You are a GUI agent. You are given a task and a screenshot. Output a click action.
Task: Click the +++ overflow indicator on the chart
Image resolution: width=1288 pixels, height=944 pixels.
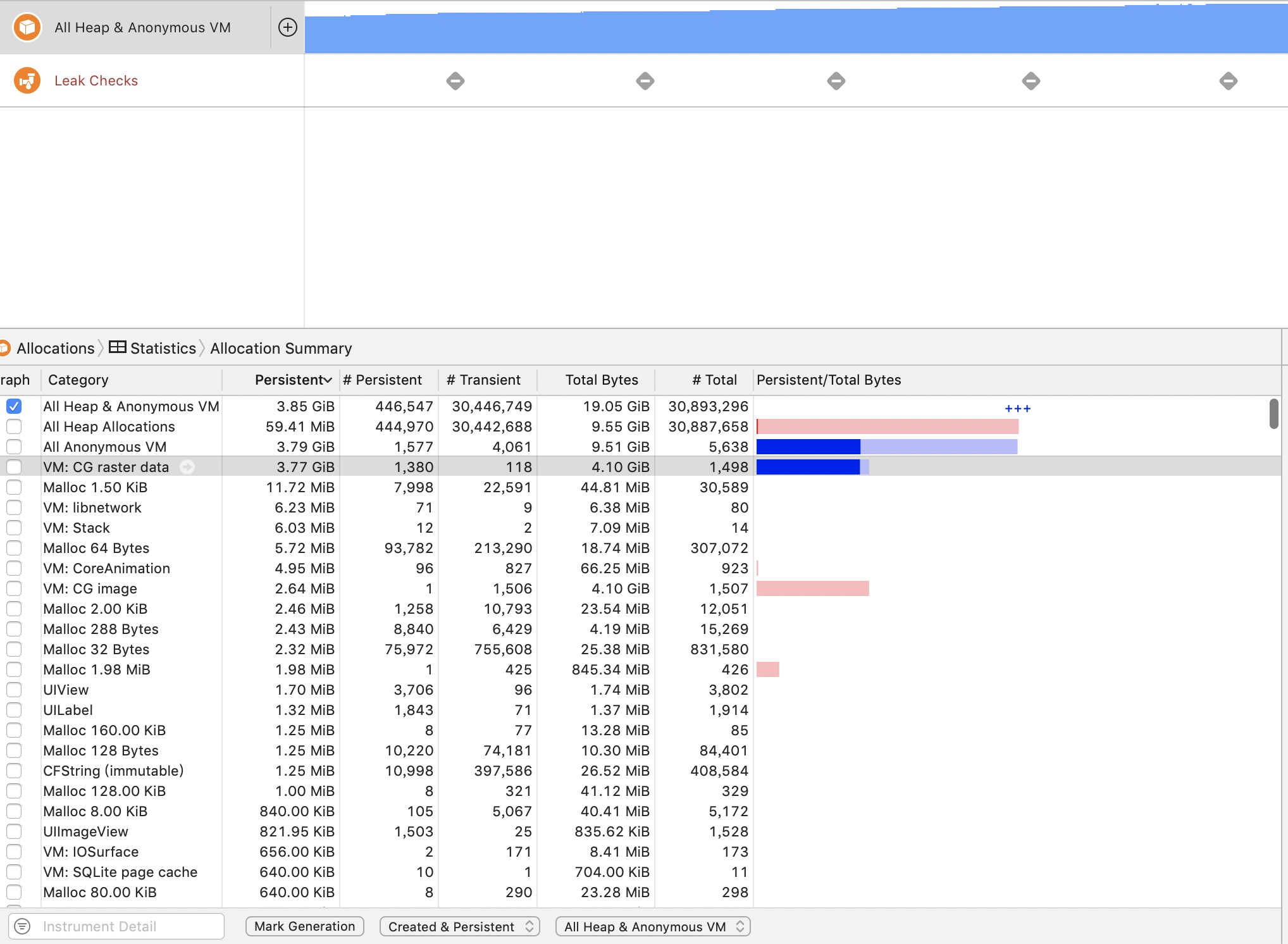click(1017, 408)
